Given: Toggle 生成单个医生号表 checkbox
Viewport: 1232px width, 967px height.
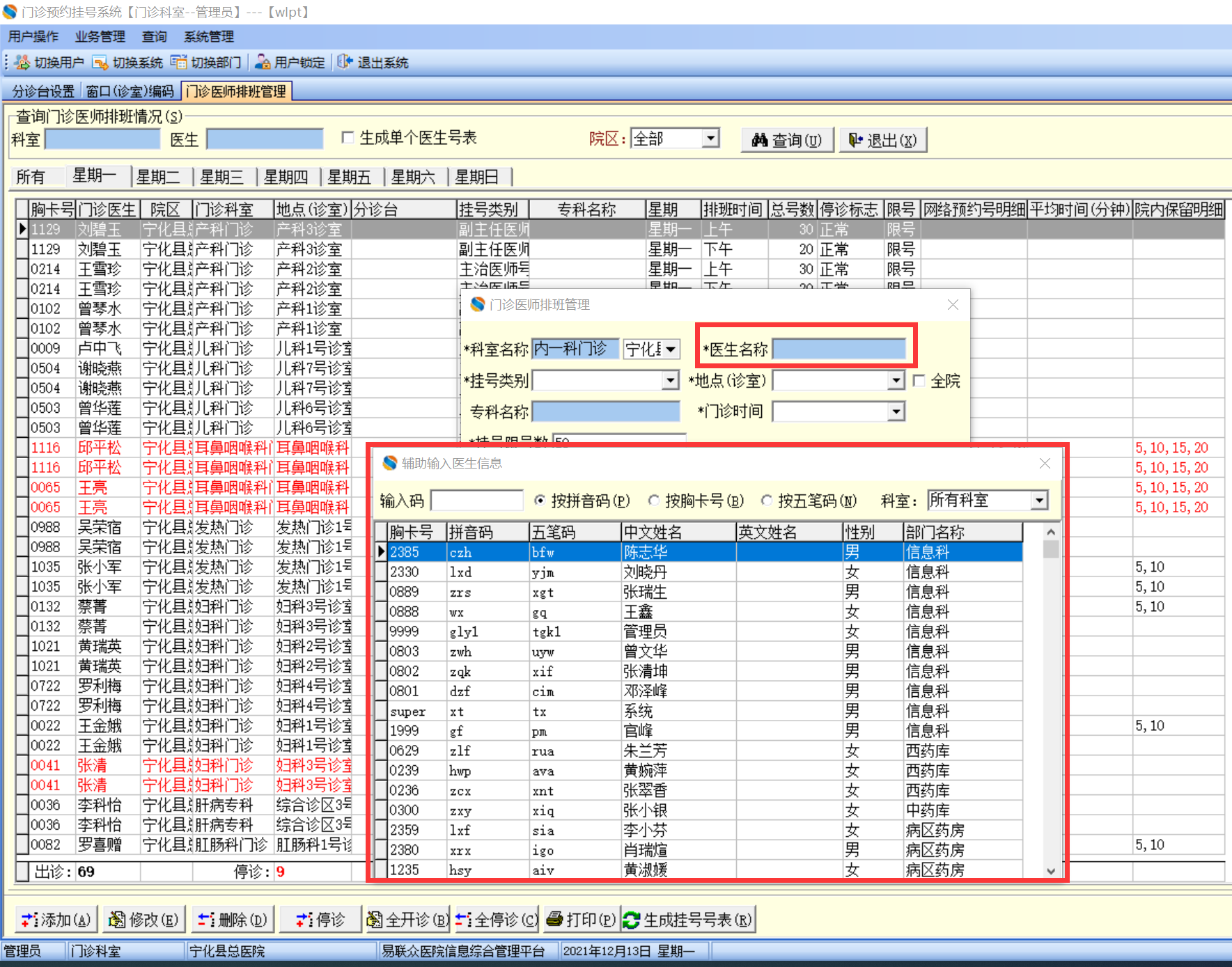Looking at the screenshot, I should click(348, 138).
